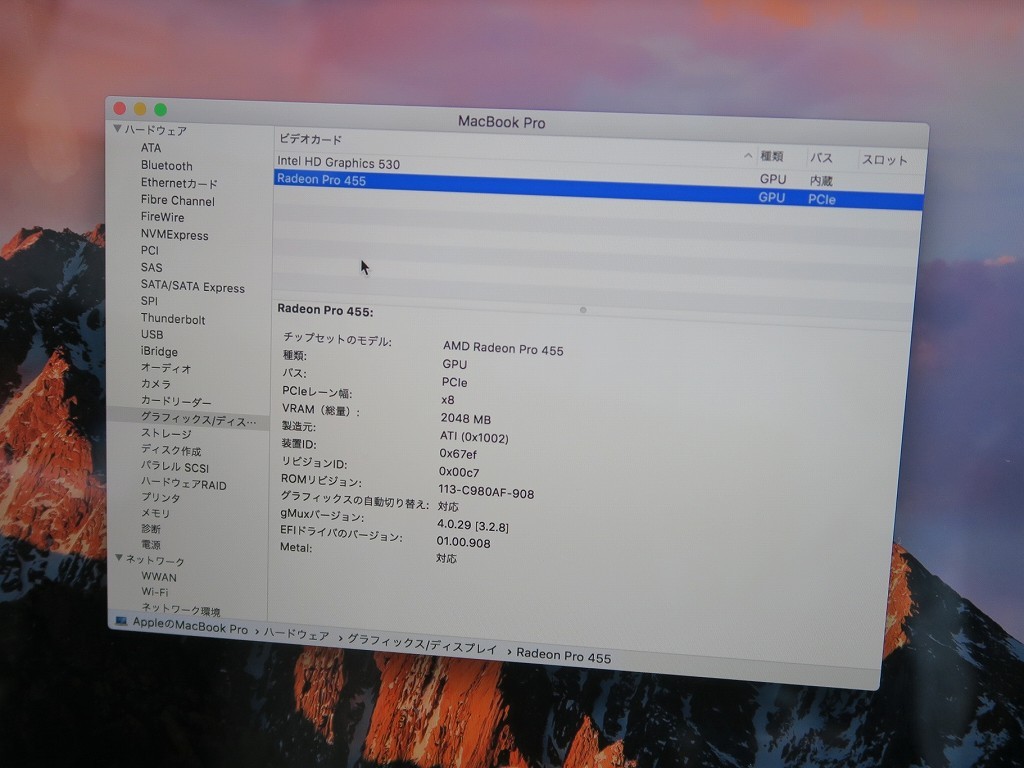Sort by ビデオカード column header
1024x768 pixels.
[x=311, y=139]
